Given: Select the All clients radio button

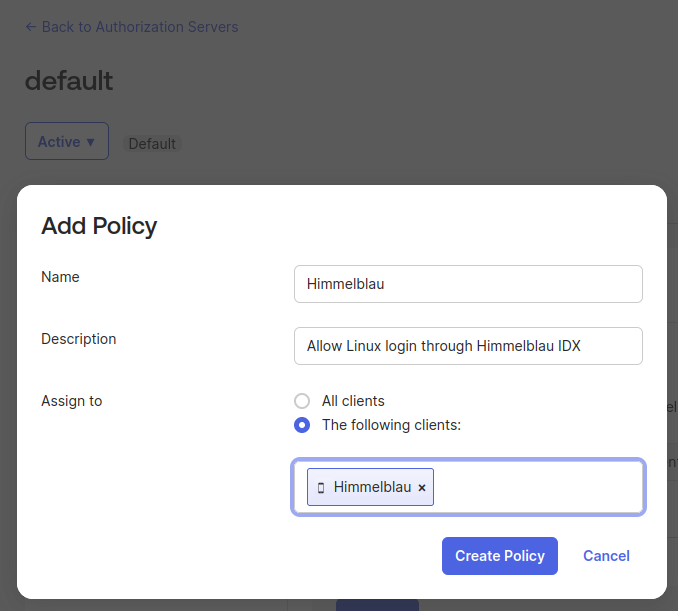Looking at the screenshot, I should coord(302,401).
